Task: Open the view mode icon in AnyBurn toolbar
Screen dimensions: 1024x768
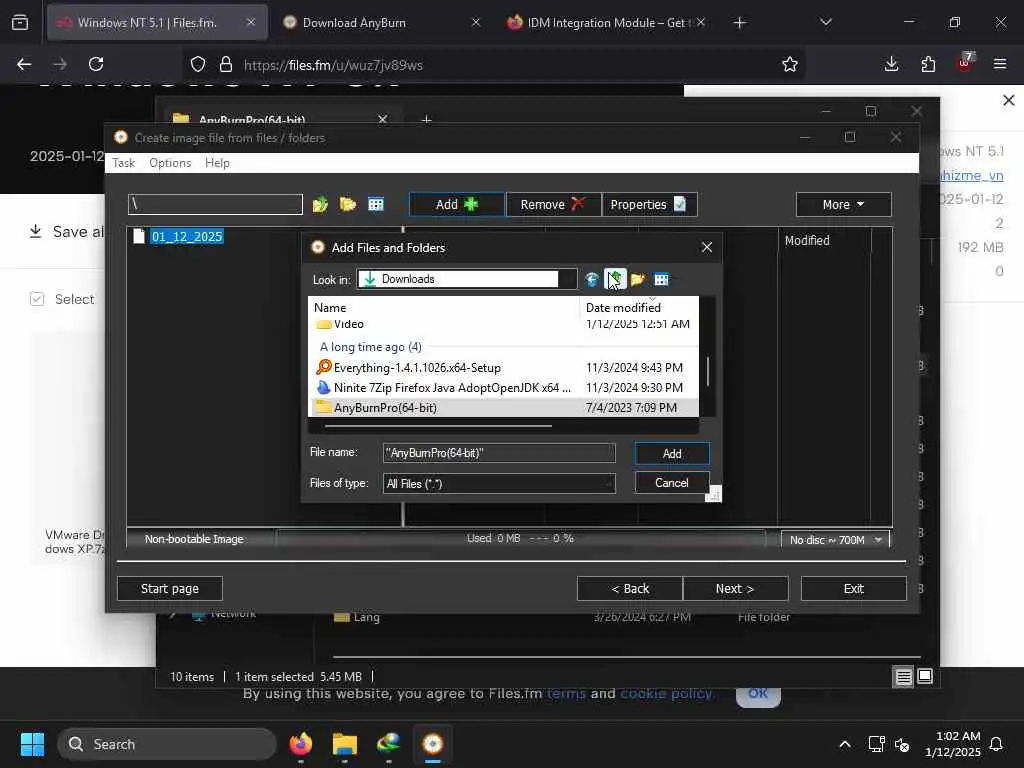Action: tap(376, 204)
